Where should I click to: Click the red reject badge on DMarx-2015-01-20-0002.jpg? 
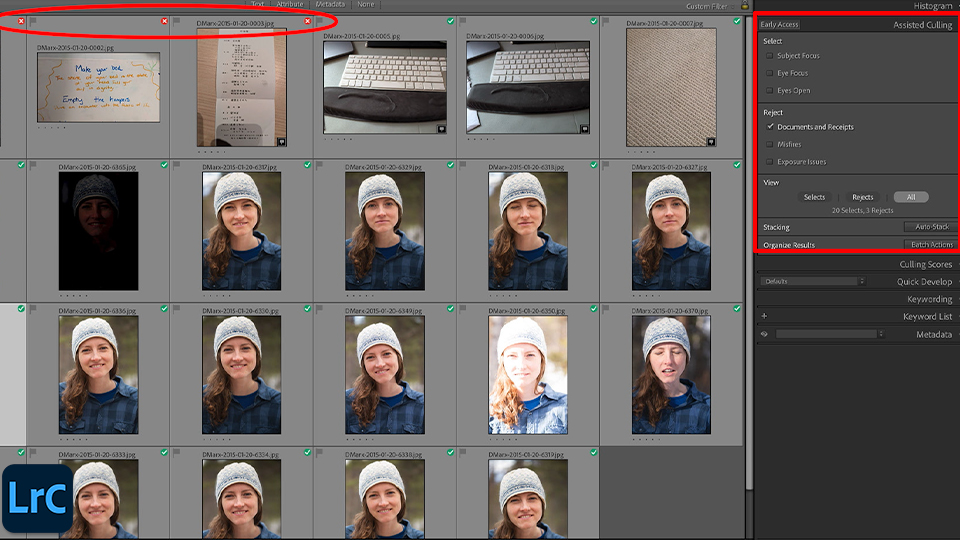click(165, 21)
